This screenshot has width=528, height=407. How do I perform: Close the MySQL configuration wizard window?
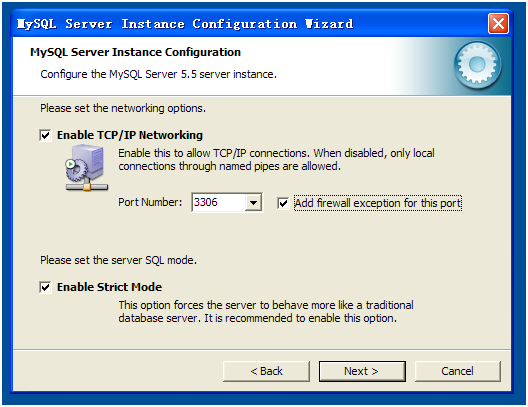tap(498, 24)
